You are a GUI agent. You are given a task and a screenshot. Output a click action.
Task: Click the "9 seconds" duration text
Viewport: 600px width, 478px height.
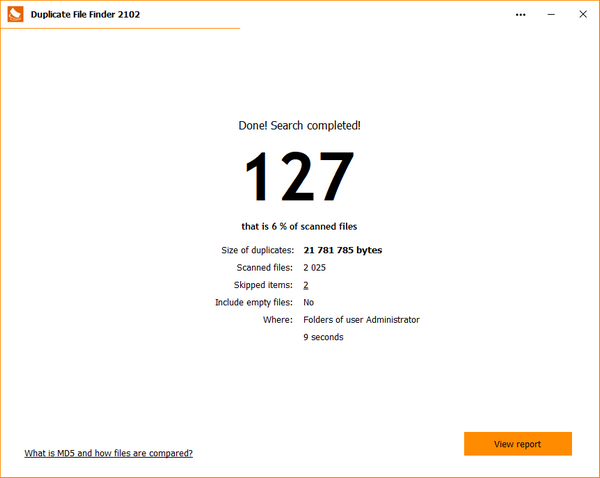click(323, 337)
